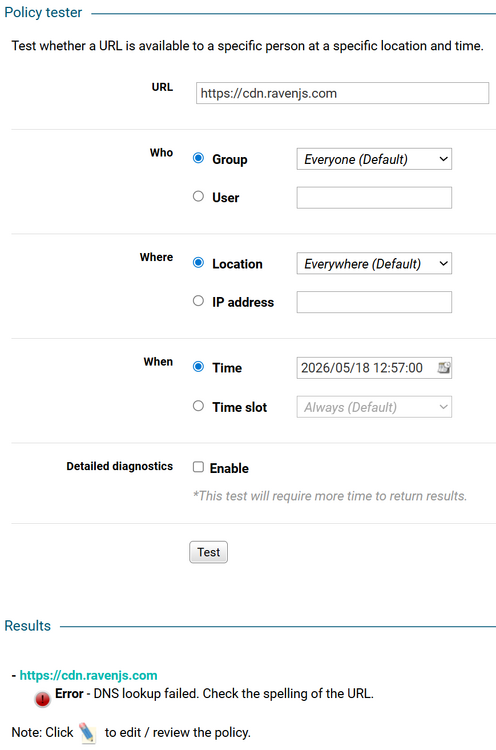
Task: Focus the URL input field
Action: click(x=342, y=93)
